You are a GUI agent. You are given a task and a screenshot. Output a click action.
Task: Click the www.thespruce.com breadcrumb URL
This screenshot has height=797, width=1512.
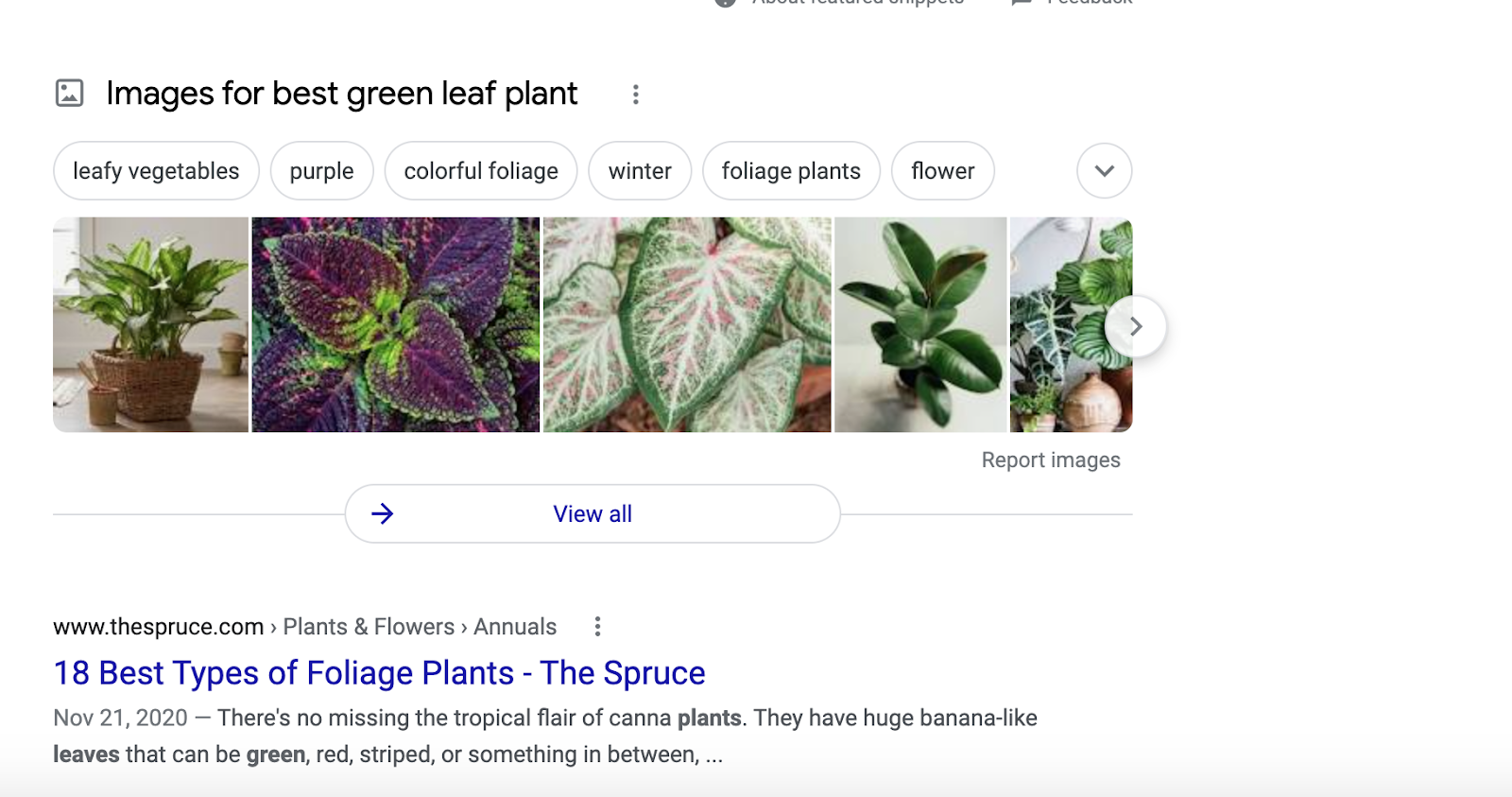tap(158, 627)
